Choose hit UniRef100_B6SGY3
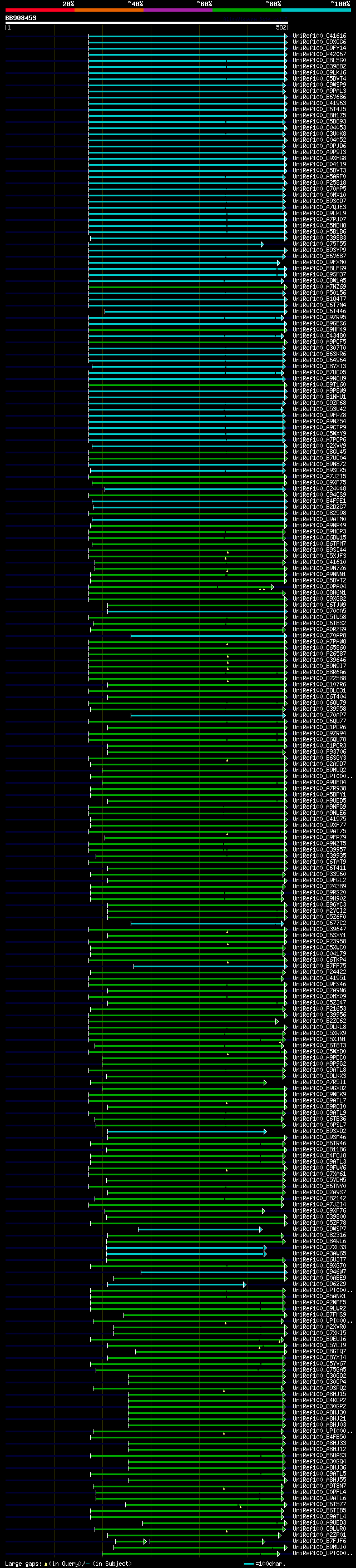 [x=319, y=758]
